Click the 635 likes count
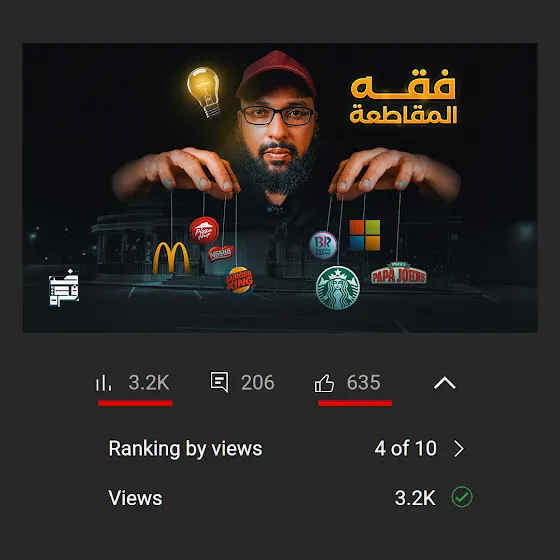The image size is (560, 560). [x=364, y=383]
